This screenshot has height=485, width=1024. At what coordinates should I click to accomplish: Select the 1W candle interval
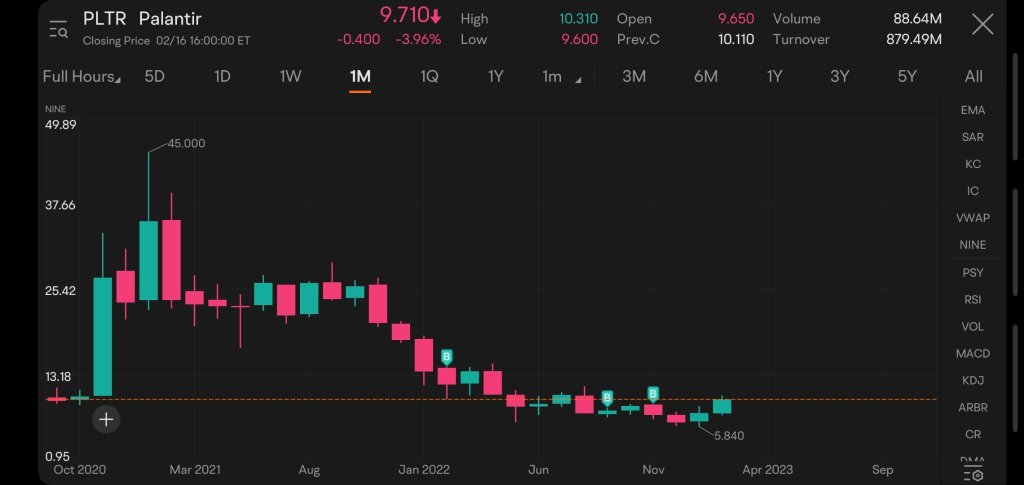point(291,76)
